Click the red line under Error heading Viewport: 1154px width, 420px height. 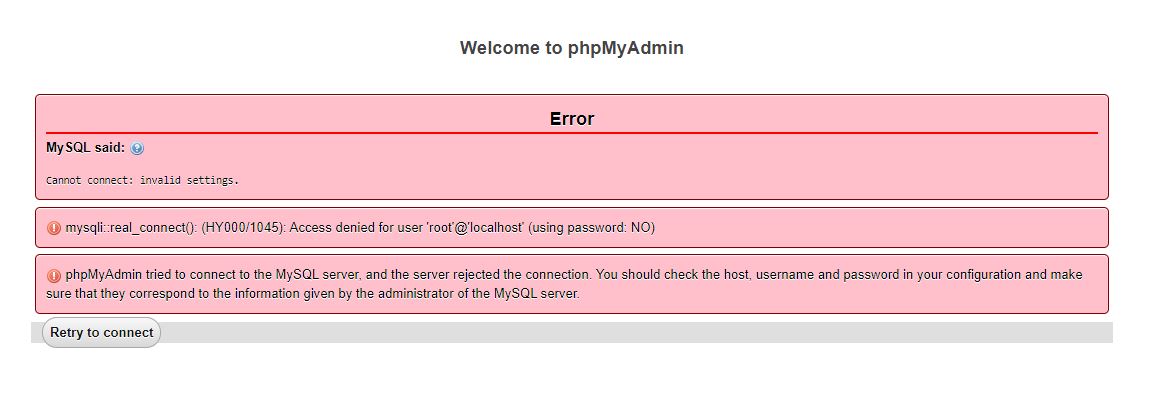[571, 132]
